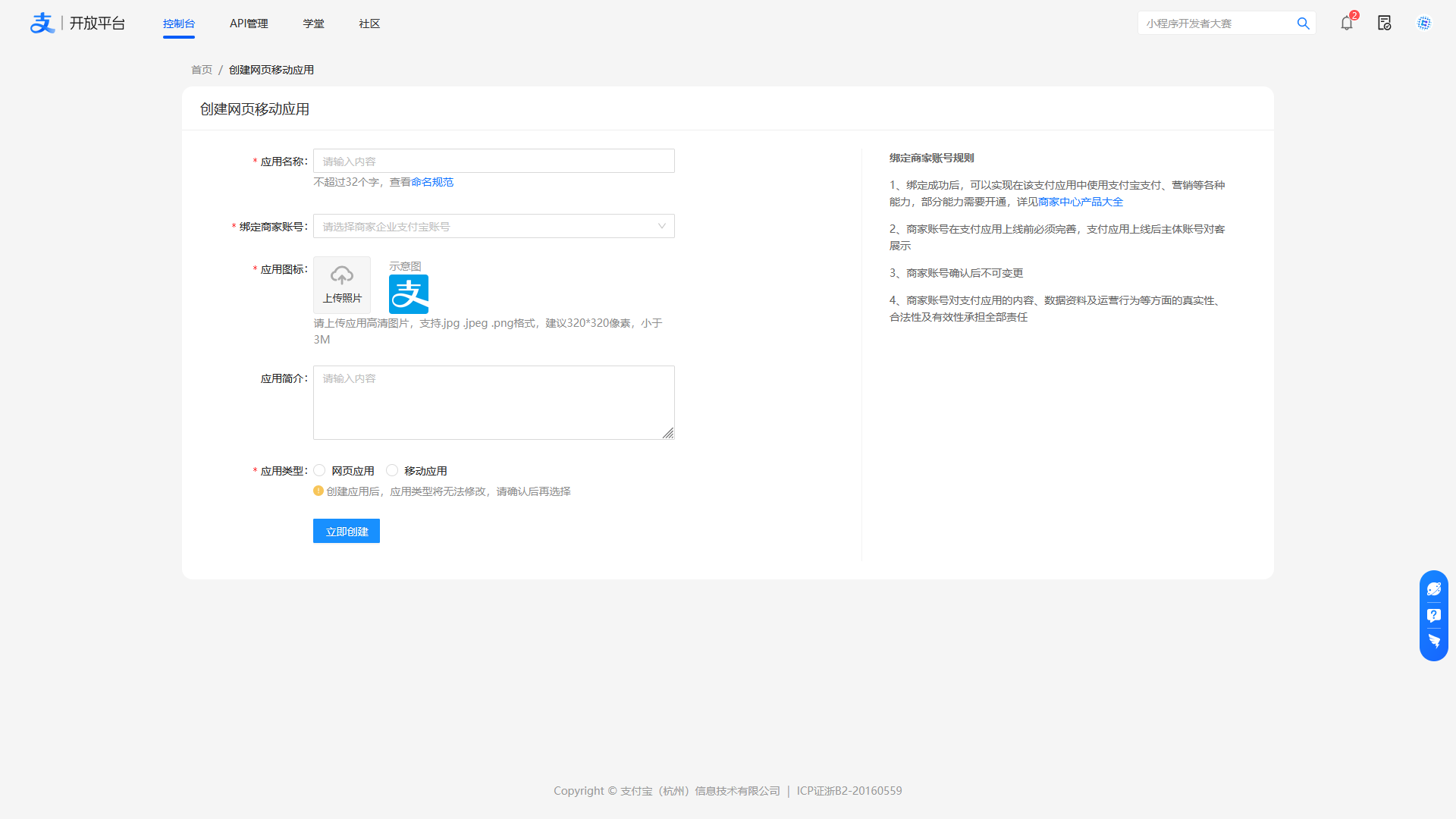Click the DingTalk wing icon in floating bar

click(1433, 642)
